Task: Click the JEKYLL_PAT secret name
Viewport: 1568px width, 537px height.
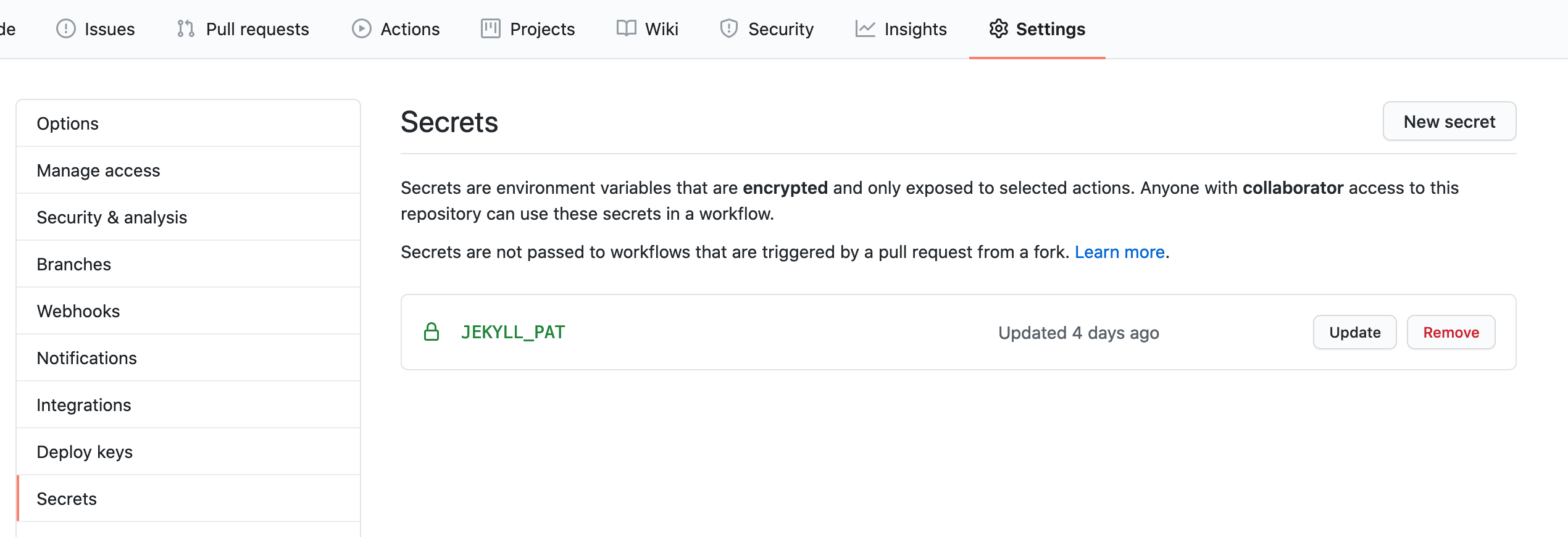Action: [513, 332]
